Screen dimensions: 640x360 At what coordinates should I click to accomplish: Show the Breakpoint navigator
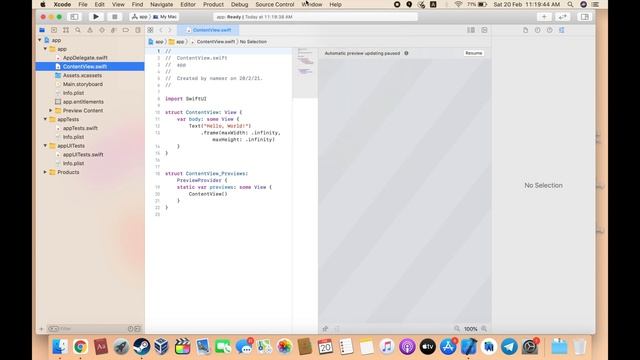[x=126, y=30]
